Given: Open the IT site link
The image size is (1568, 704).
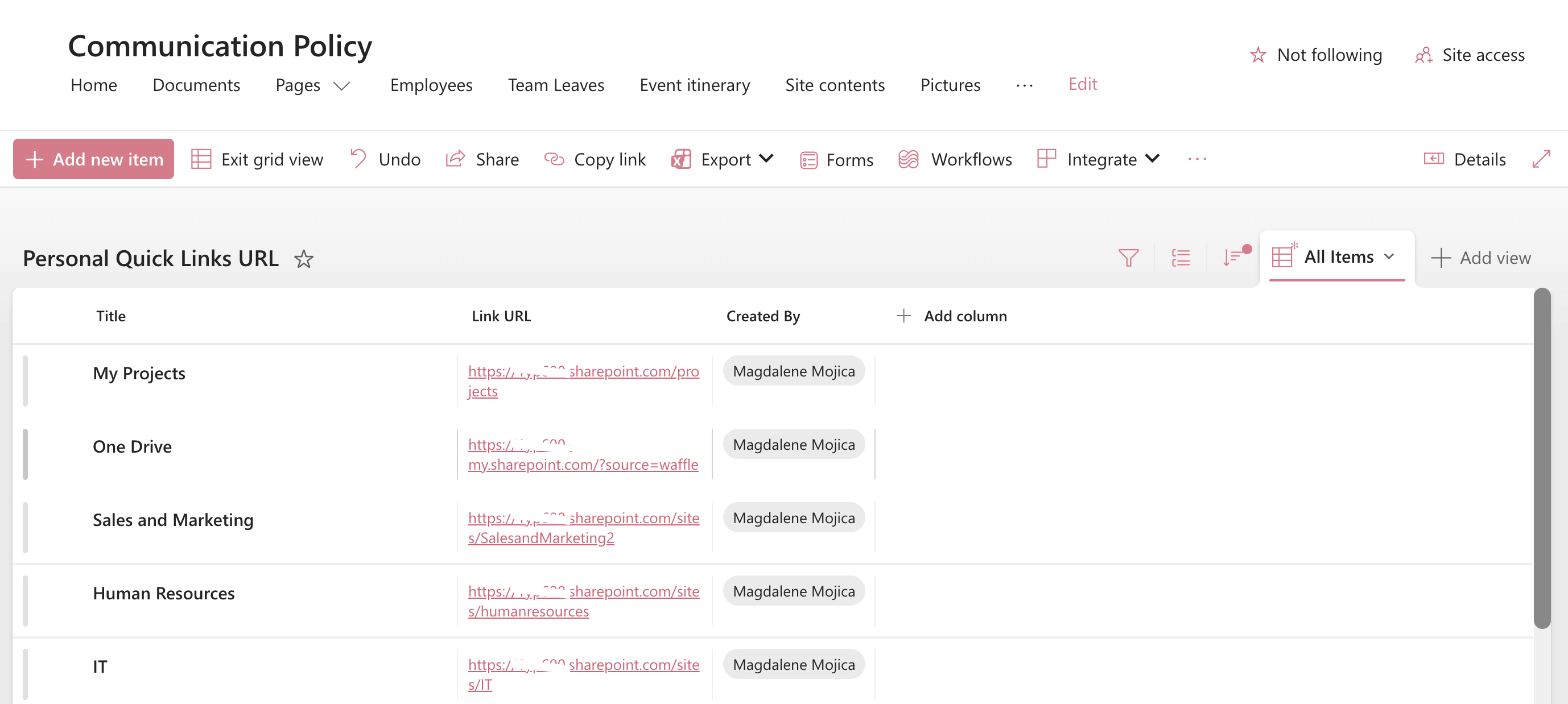Looking at the screenshot, I should pyautogui.click(x=583, y=674).
